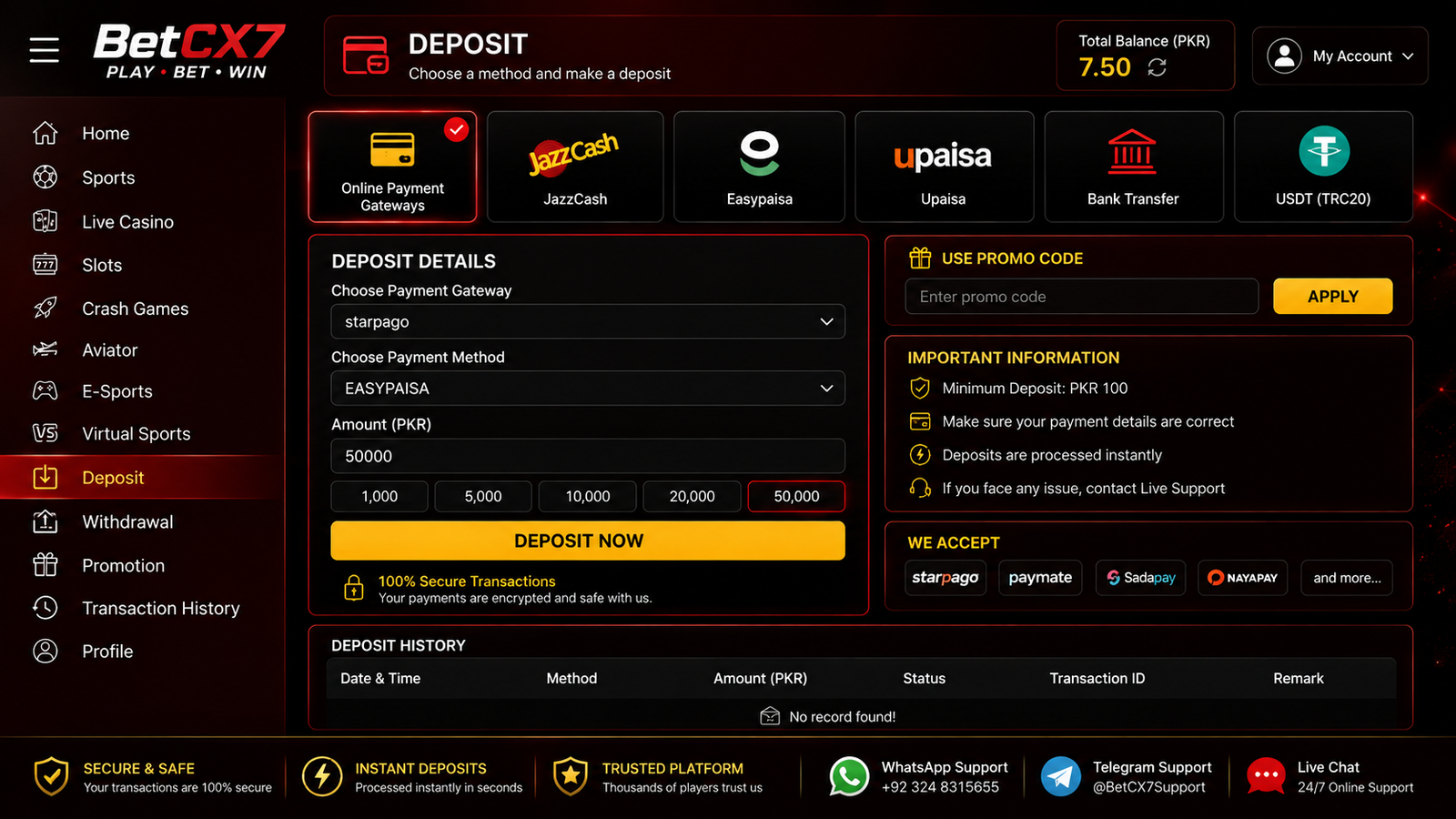Click the E-Sports gamepad icon

45,391
